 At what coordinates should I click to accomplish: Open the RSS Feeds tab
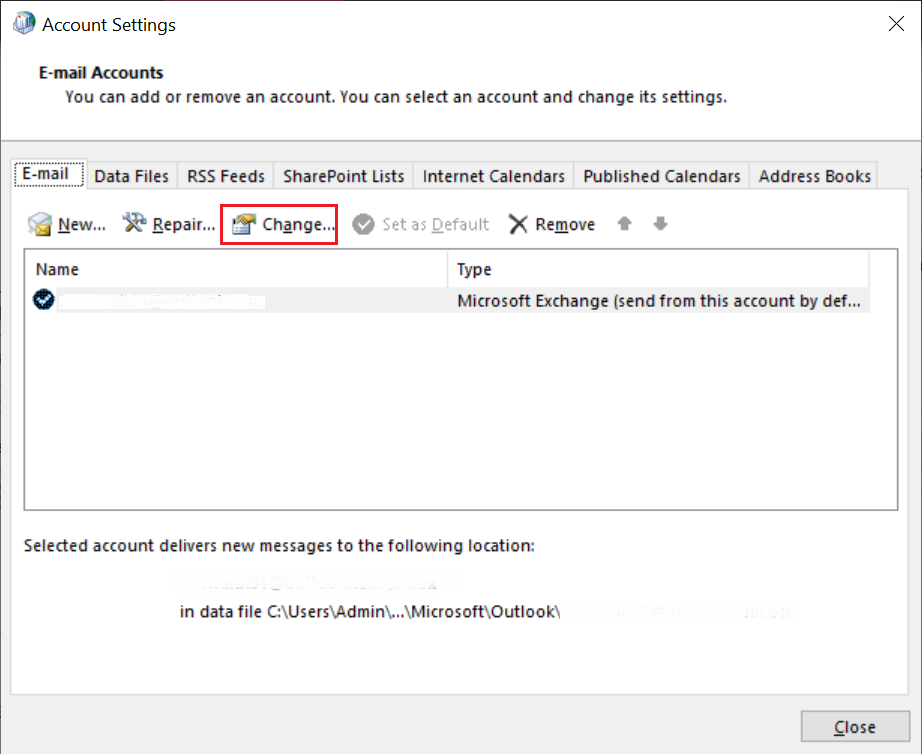click(226, 176)
